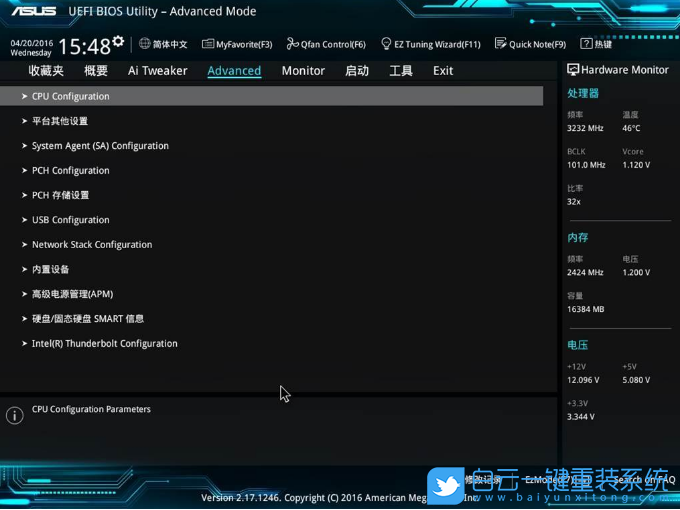Expand System Agent (SA) Configuration
This screenshot has width=680, height=510.
(100, 146)
